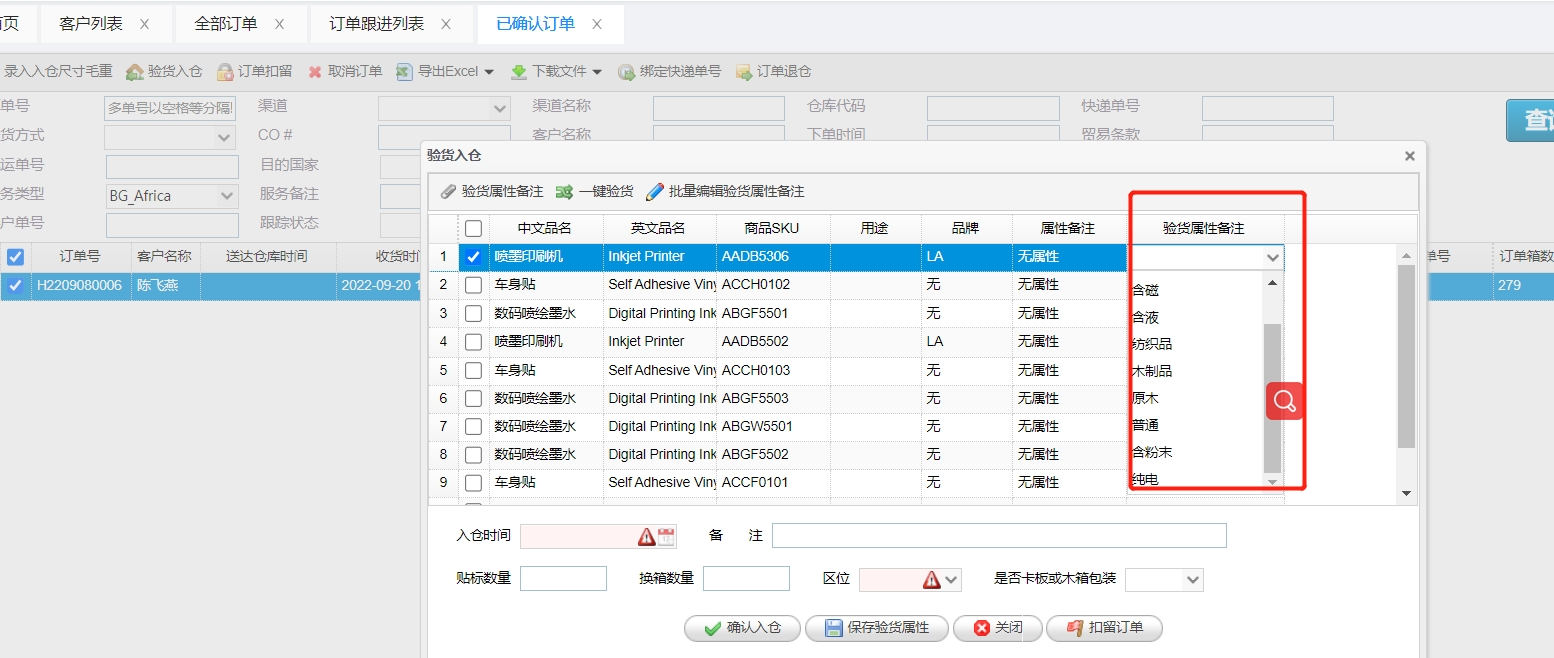Expand the 是否卡板或木箱包装 dropdown

pyautogui.click(x=1192, y=580)
